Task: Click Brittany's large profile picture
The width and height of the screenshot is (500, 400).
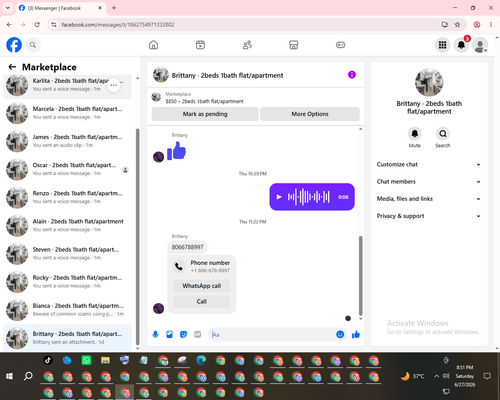Action: click(x=429, y=82)
